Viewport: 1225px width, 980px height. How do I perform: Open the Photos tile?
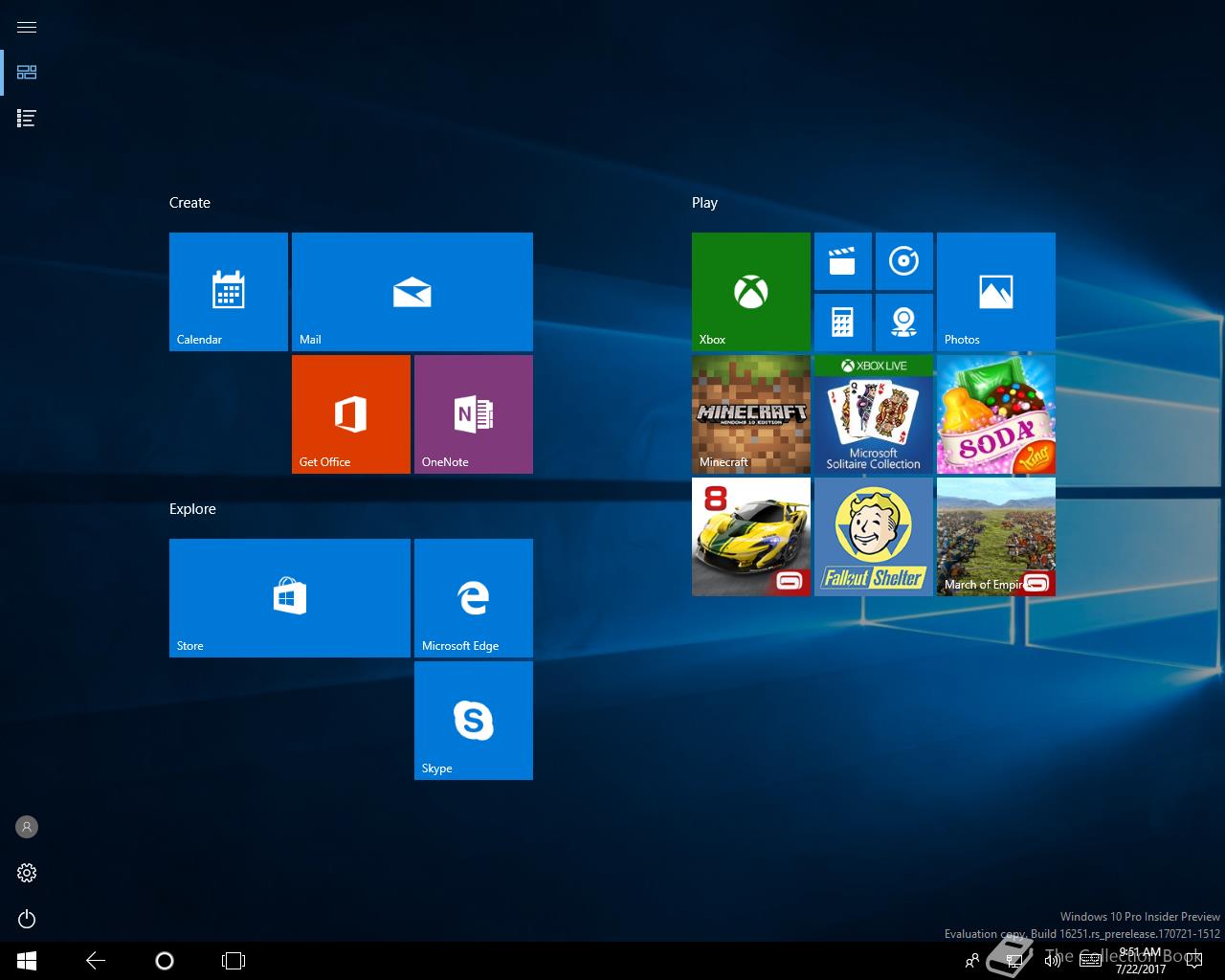click(x=996, y=292)
